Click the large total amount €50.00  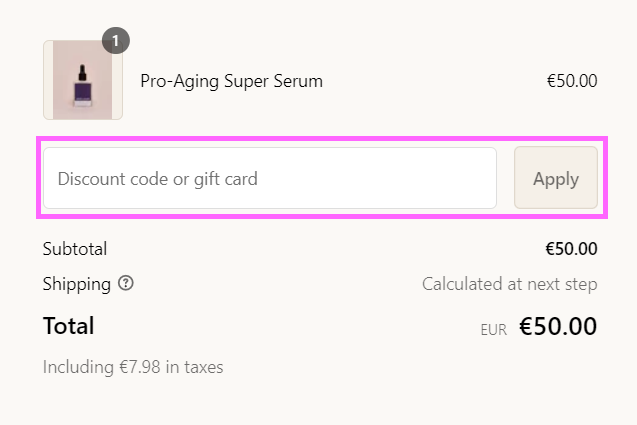pyautogui.click(x=558, y=326)
